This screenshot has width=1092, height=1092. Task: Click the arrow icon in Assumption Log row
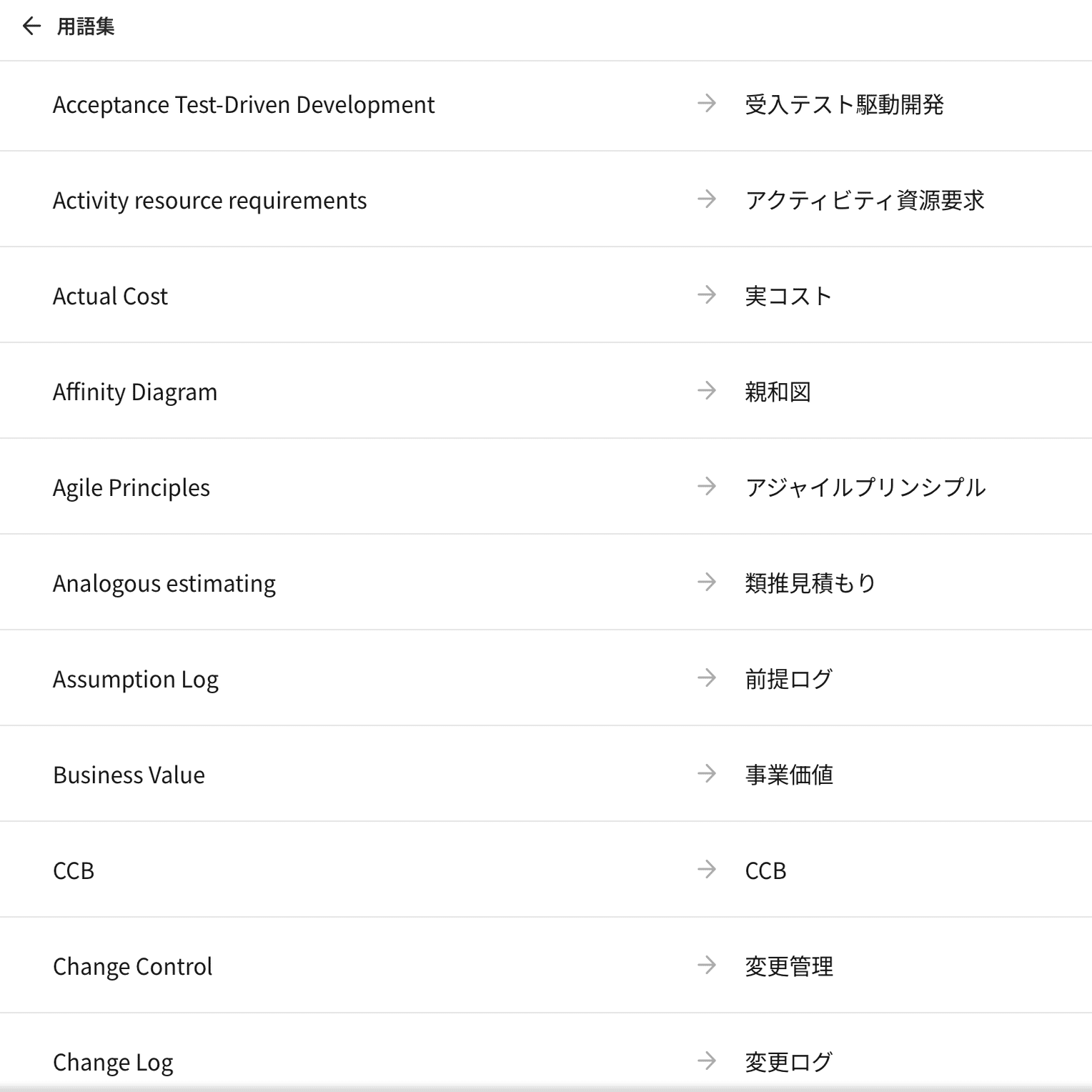coord(707,678)
